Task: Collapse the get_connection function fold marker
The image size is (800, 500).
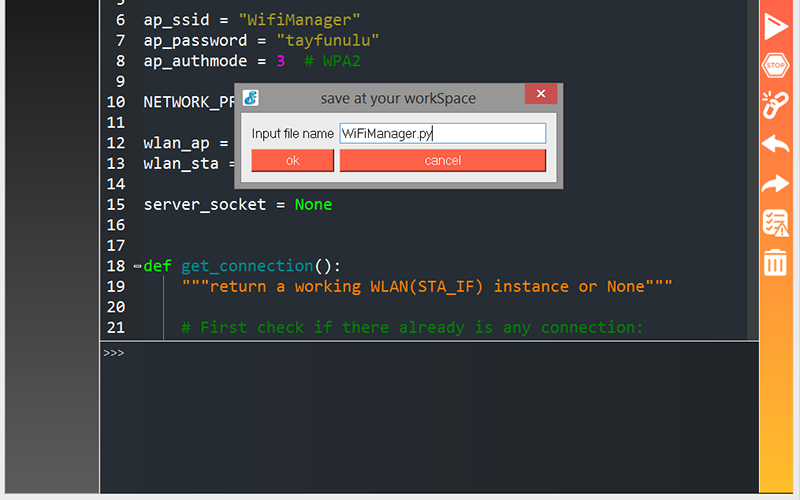Action: [137, 266]
